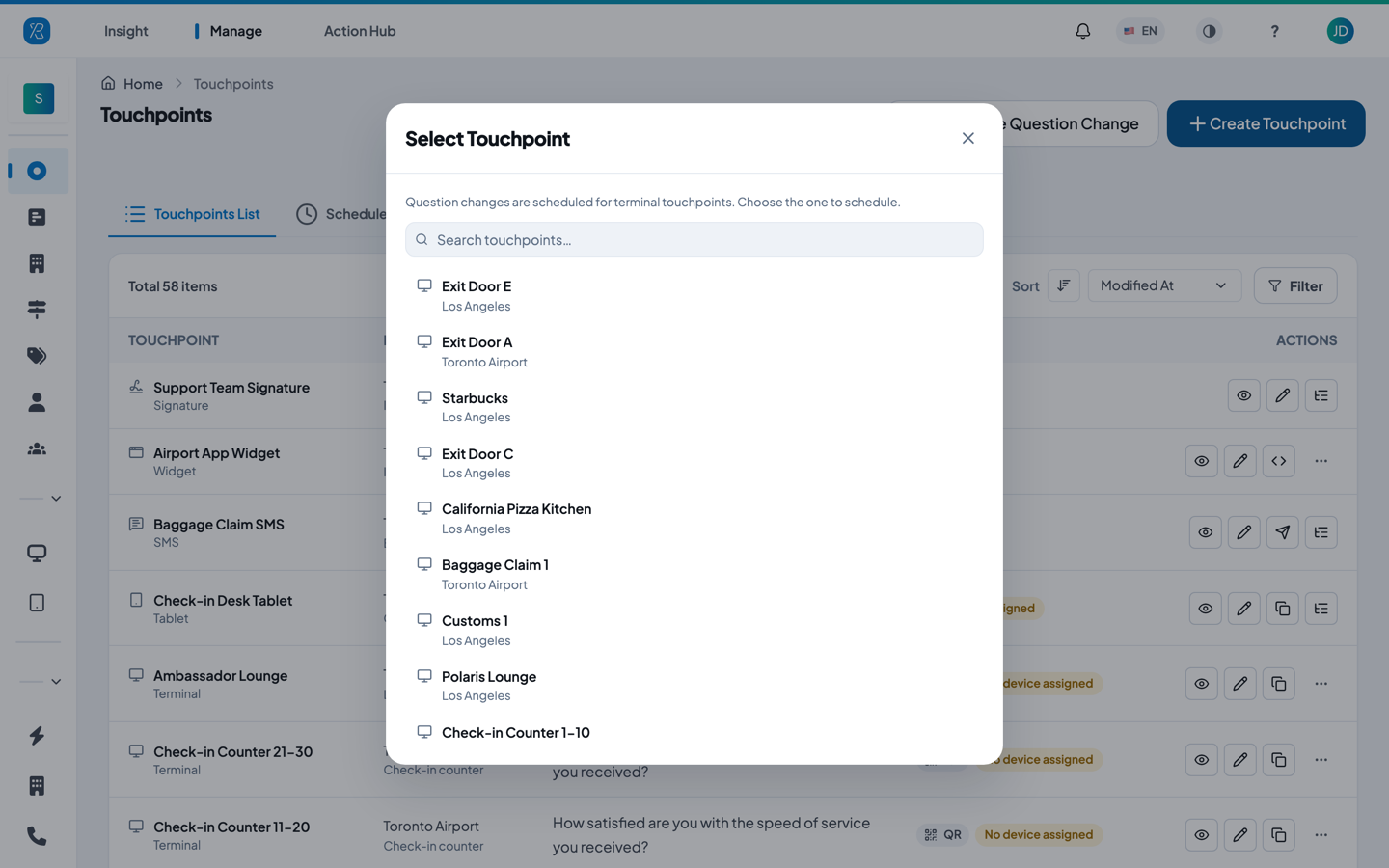Click S workspace tile in sidebar
The image size is (1389, 868).
tap(39, 98)
